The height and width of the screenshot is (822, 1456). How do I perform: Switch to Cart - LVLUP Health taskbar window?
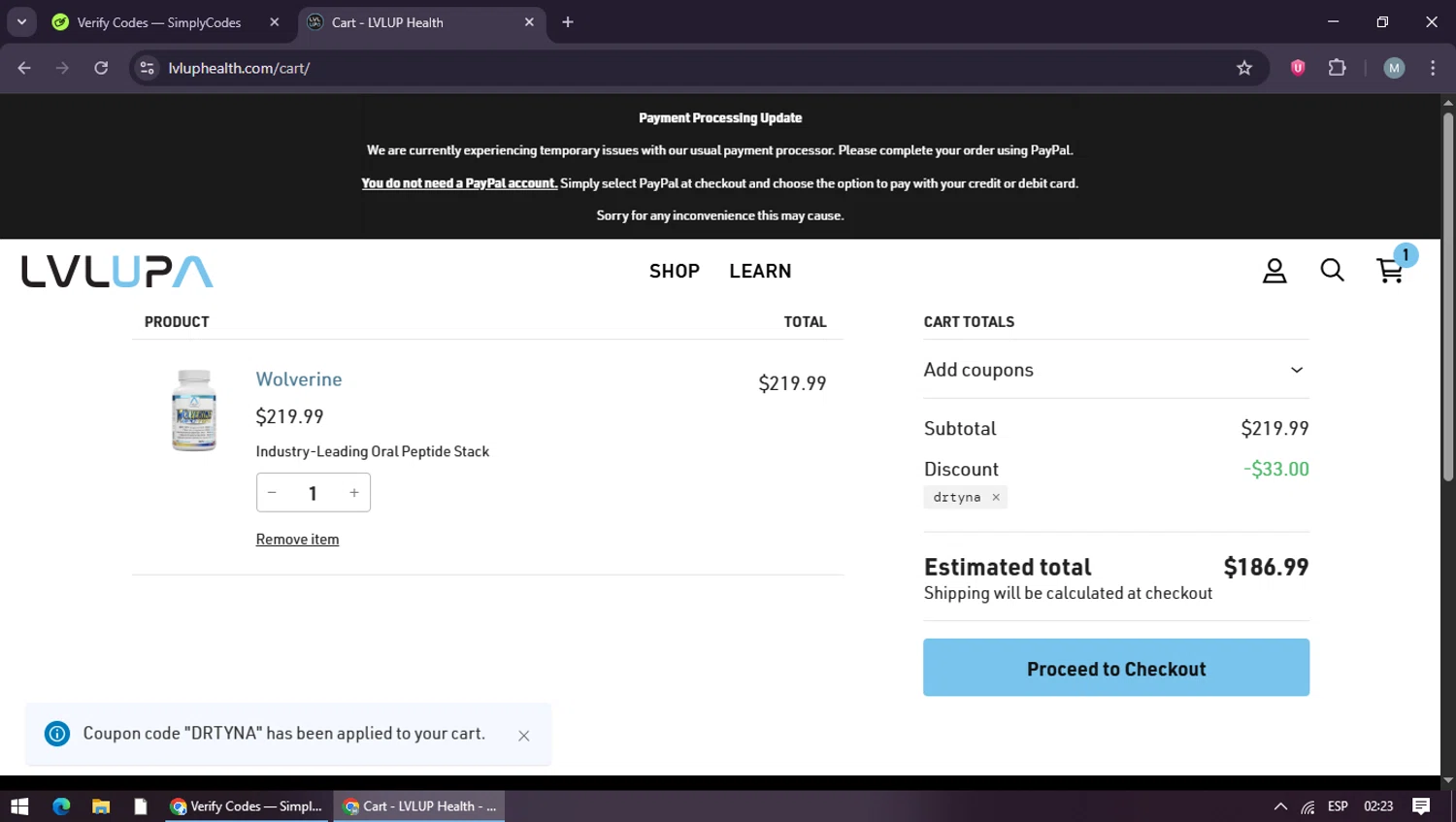tap(419, 806)
